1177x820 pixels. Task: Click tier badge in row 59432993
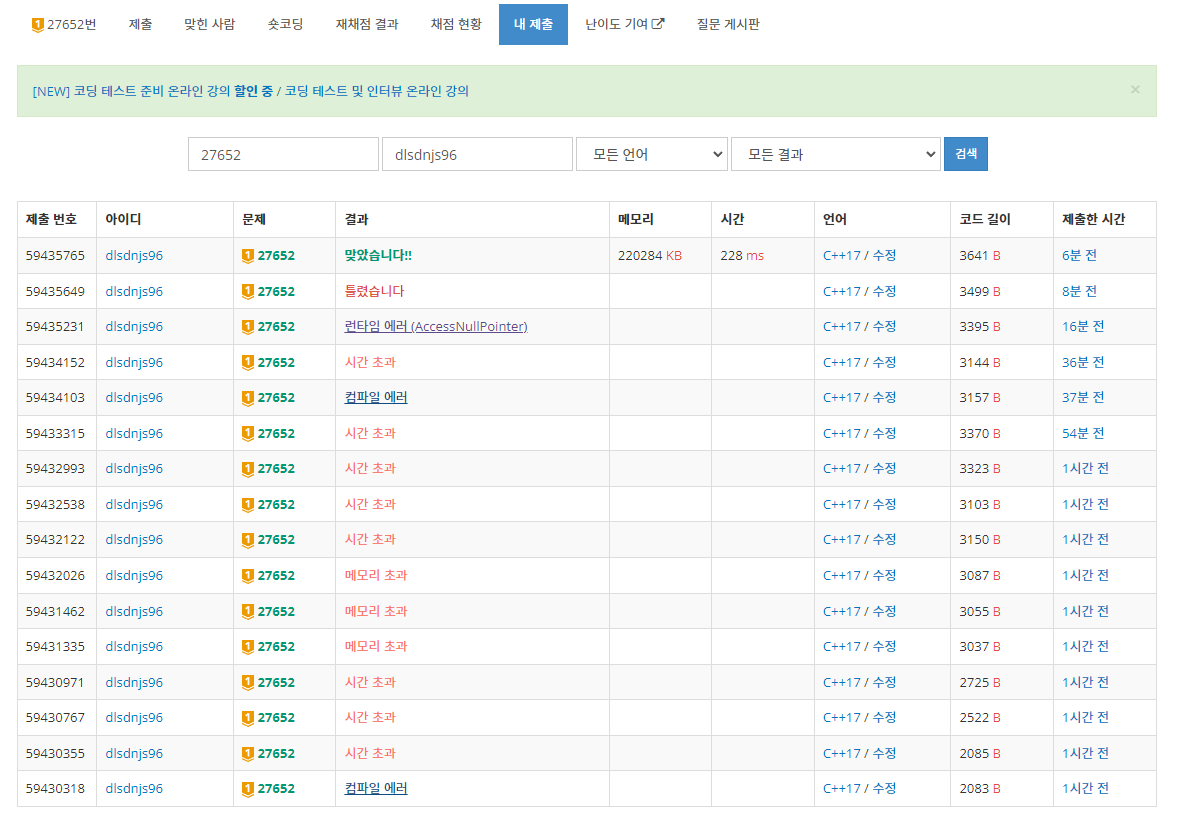(x=248, y=469)
